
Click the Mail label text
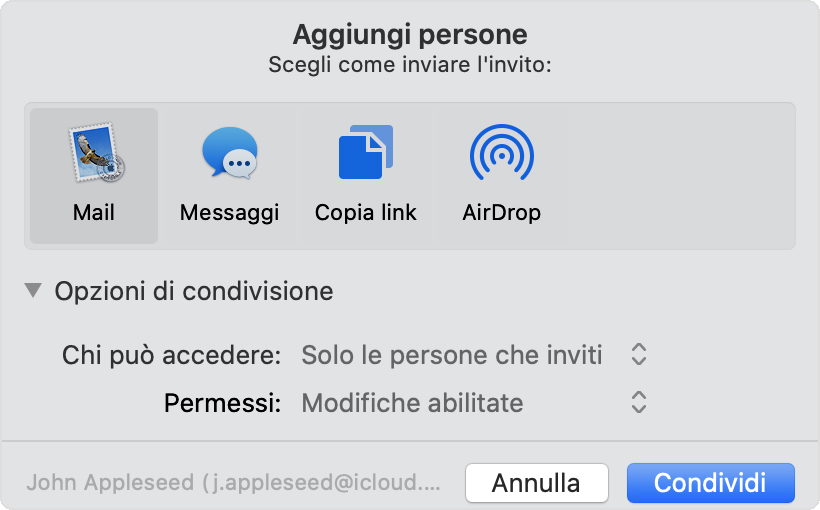94,212
